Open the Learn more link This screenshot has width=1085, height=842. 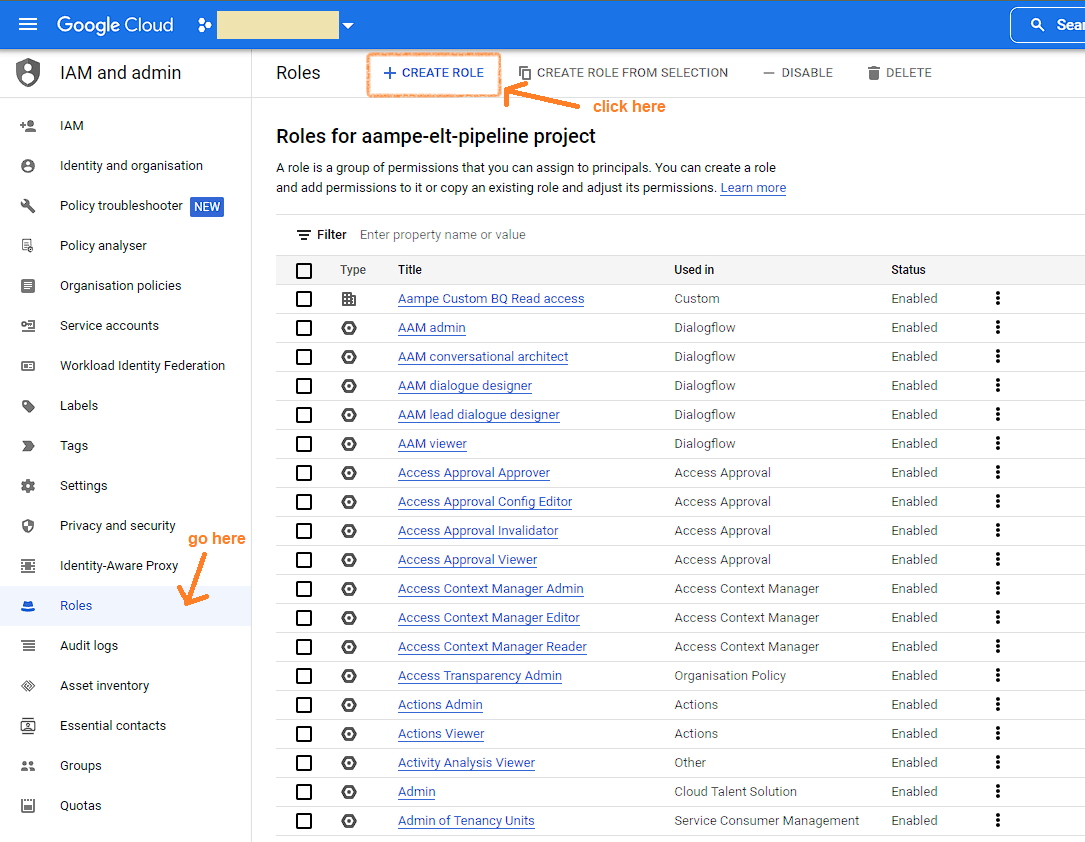[753, 188]
